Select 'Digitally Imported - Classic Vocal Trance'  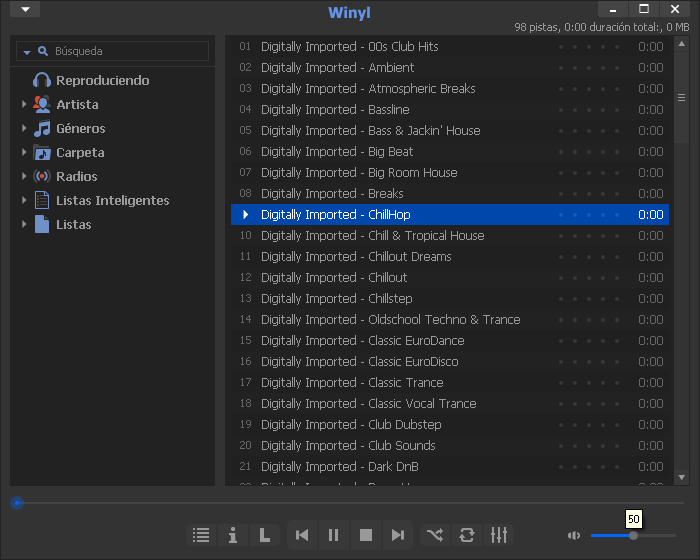450,403
